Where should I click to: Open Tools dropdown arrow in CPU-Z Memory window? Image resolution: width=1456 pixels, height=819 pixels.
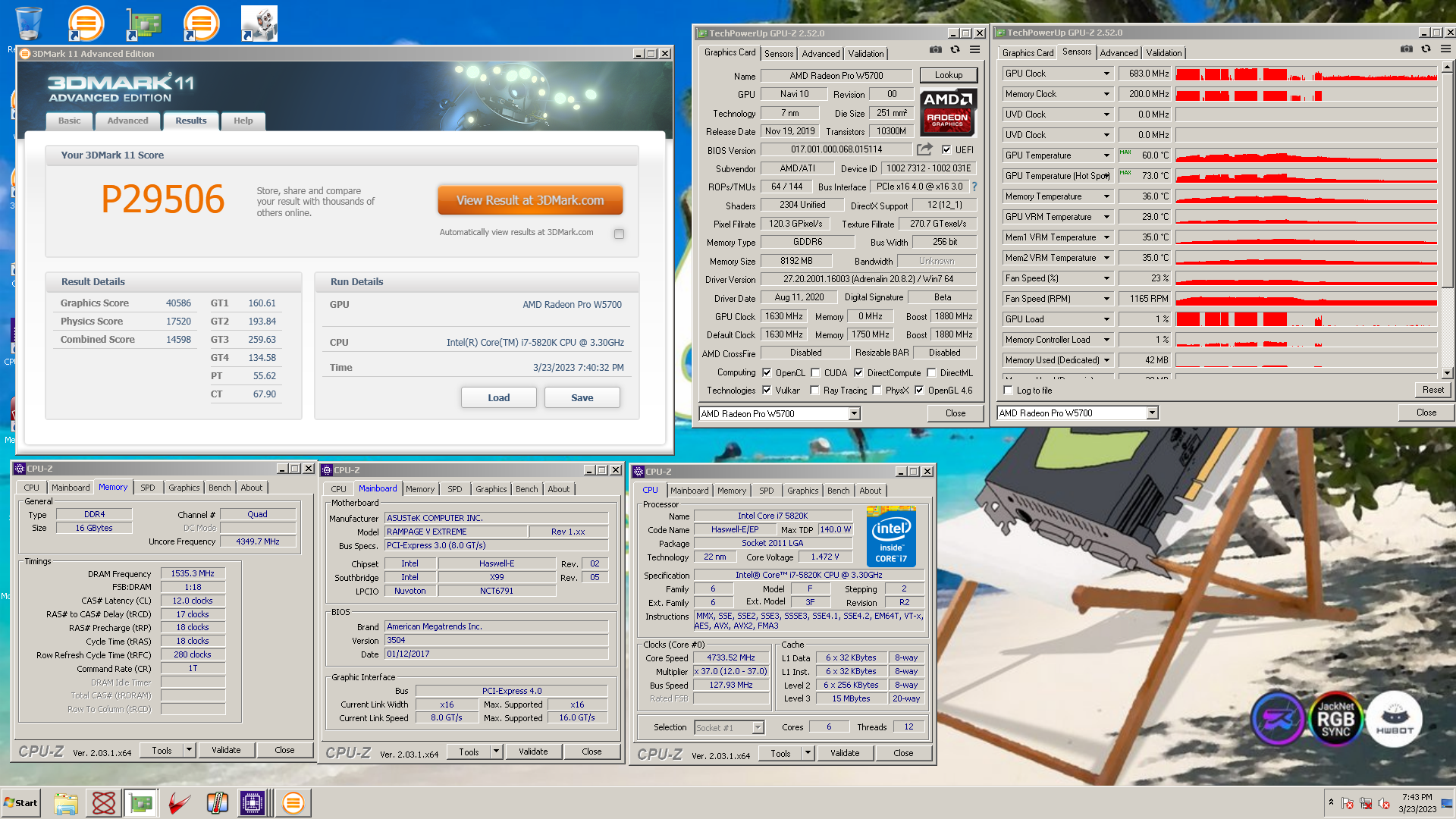(x=189, y=750)
